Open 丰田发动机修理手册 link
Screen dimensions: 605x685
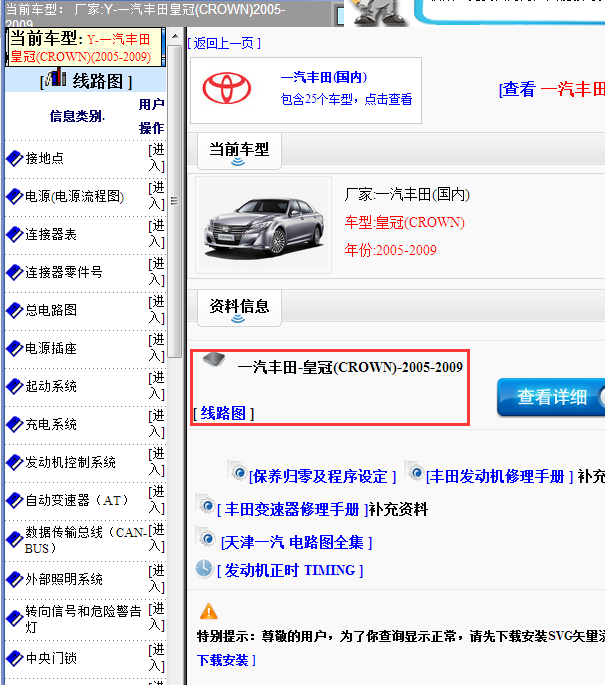coord(500,476)
